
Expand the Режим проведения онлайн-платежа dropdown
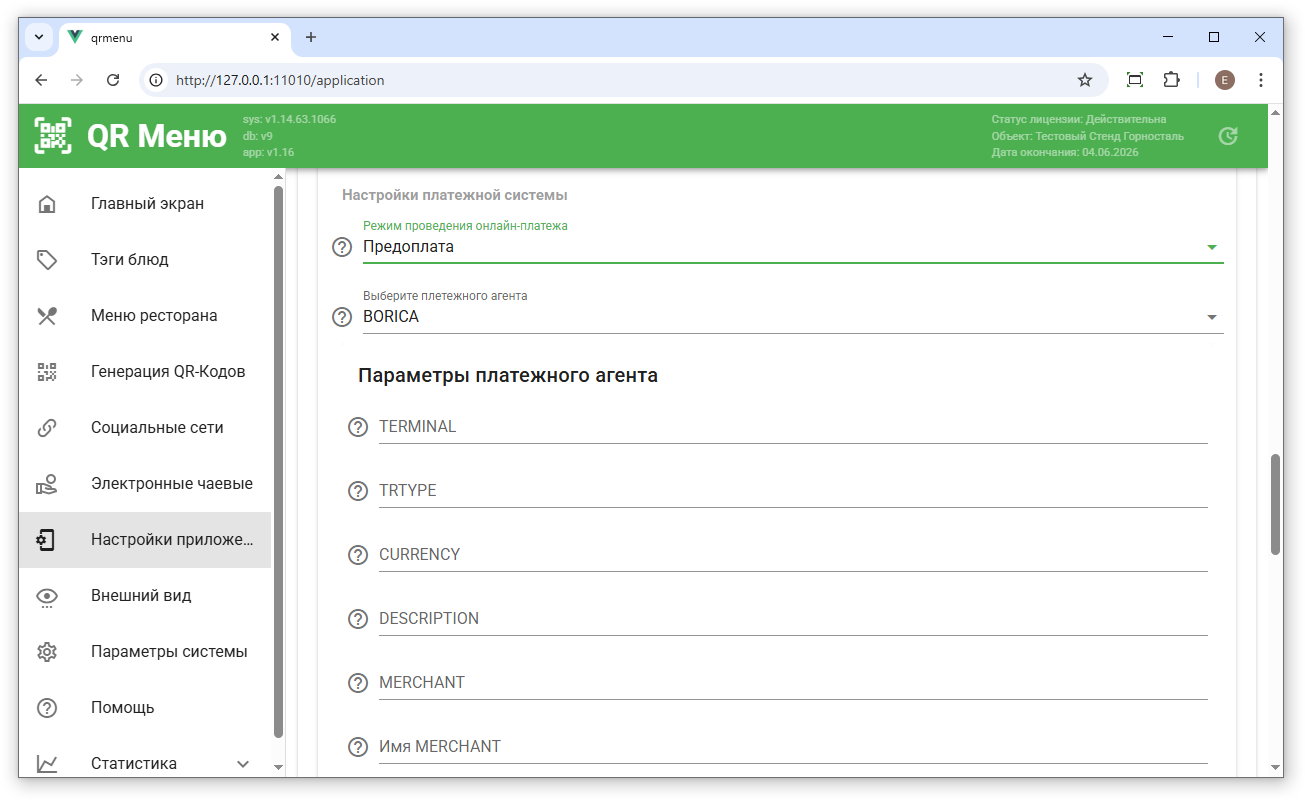790,247
